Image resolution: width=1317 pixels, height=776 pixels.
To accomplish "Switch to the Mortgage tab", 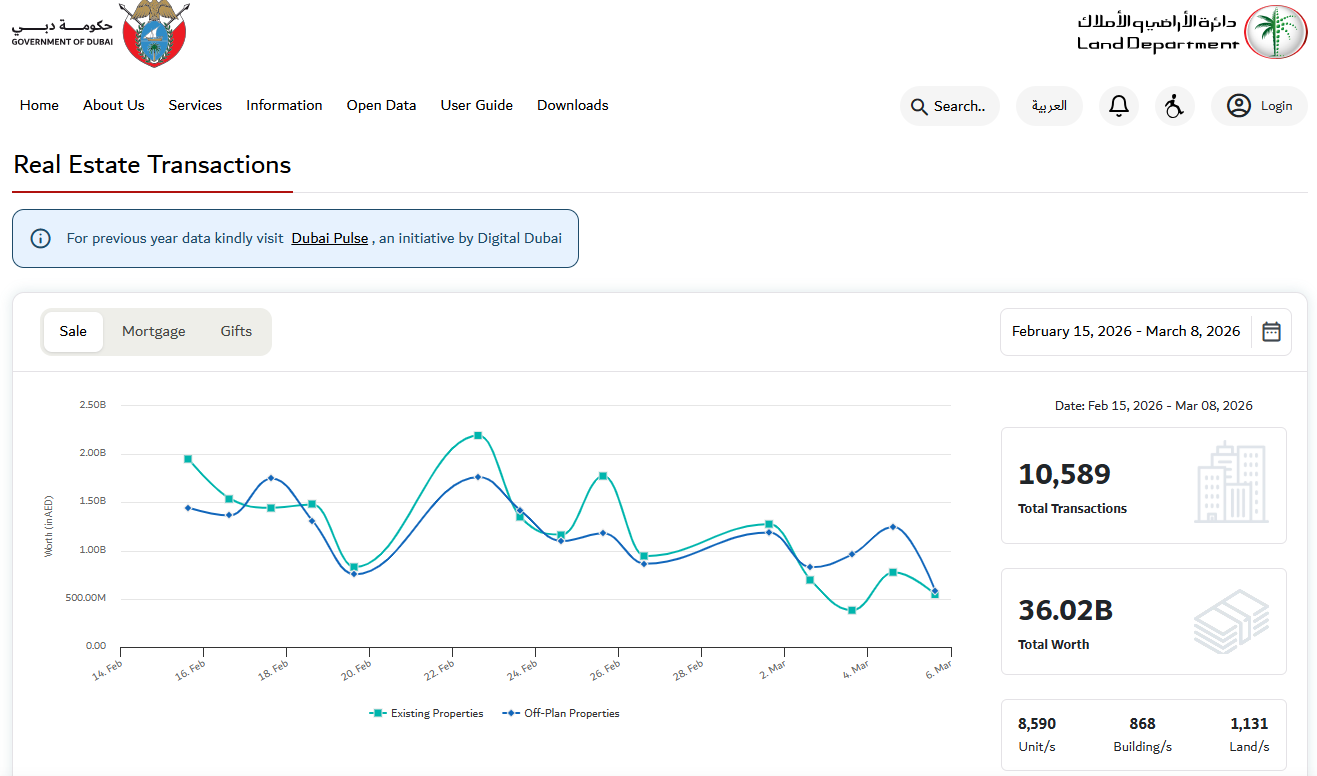I will [x=153, y=332].
